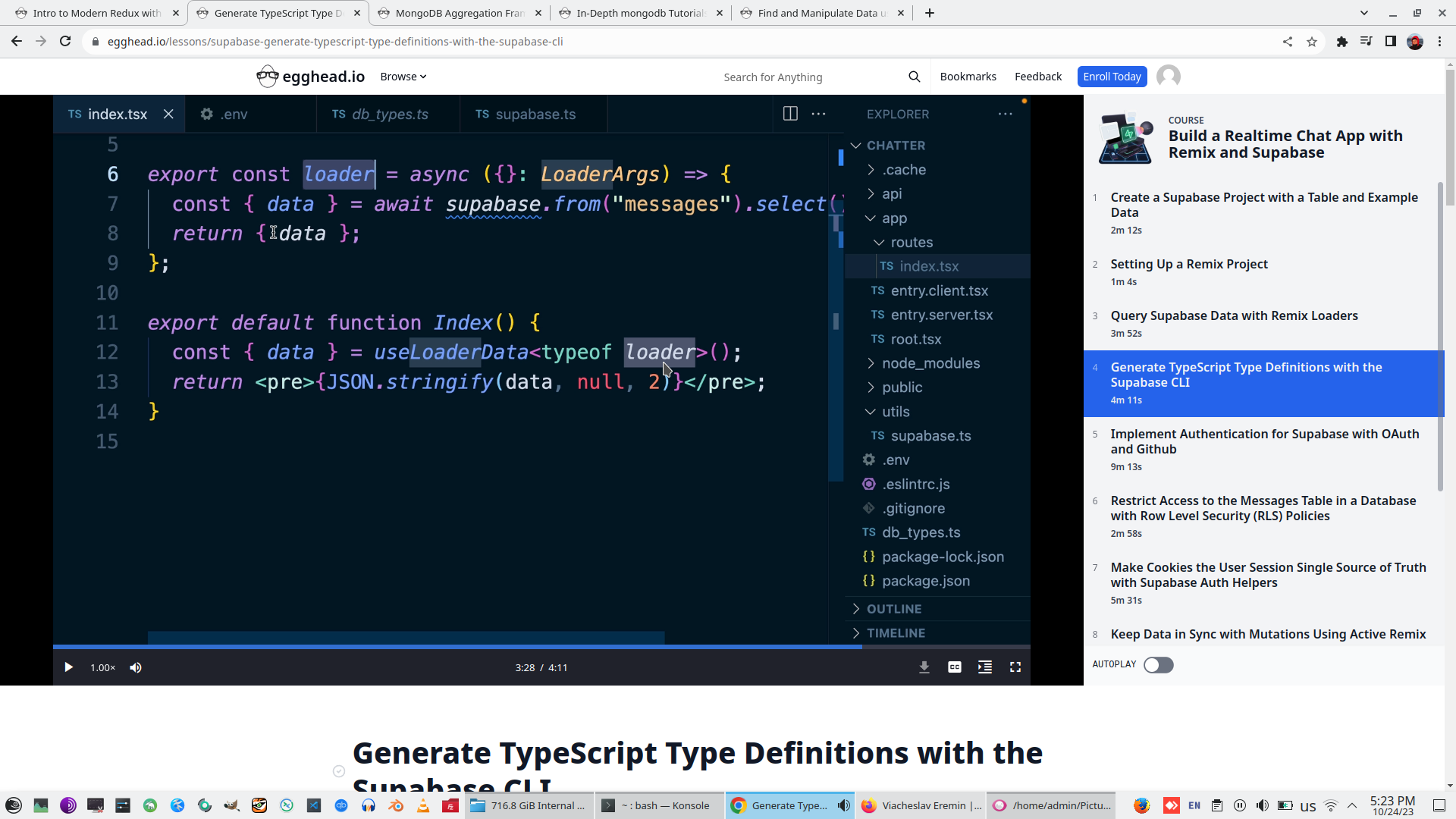Toggle closed captions on the player

pos(954,667)
